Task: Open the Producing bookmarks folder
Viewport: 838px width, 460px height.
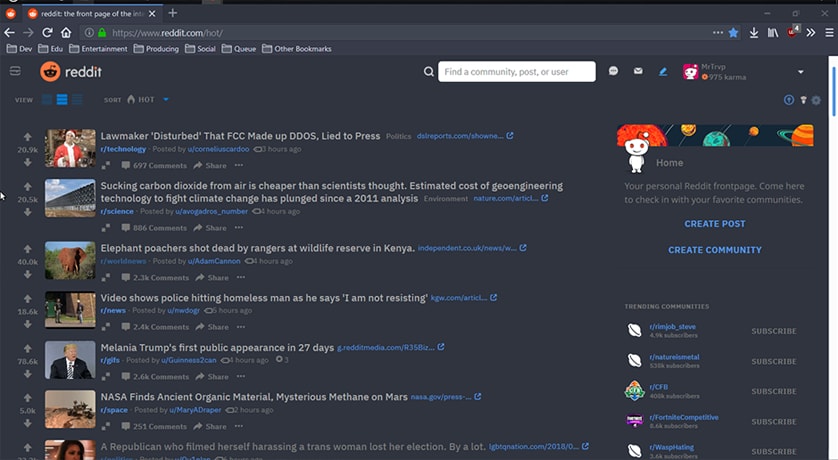Action: click(156, 49)
